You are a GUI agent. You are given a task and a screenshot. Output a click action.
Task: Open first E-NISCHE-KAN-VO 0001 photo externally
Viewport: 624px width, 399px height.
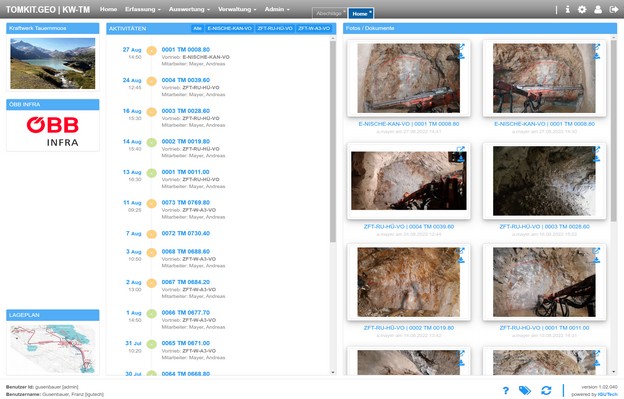(461, 47)
